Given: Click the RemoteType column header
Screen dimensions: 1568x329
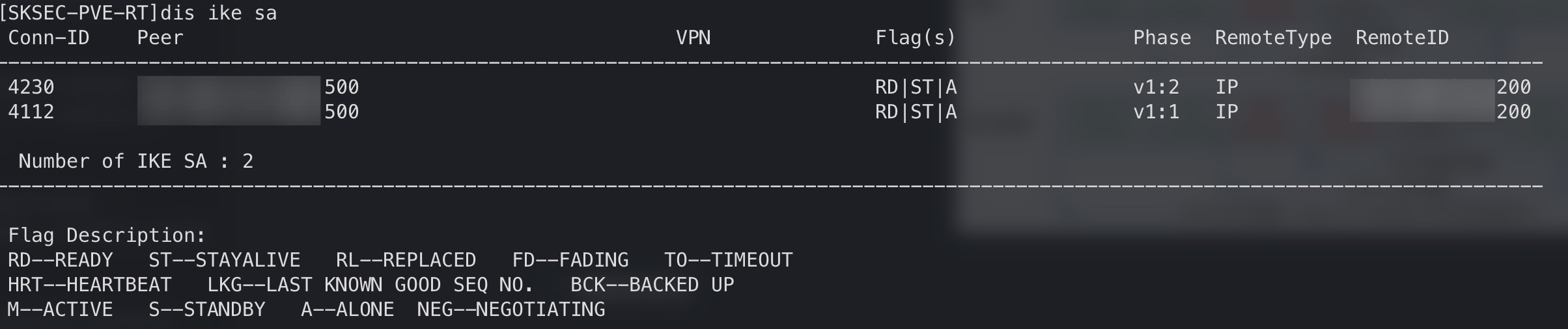Looking at the screenshot, I should tap(1274, 38).
